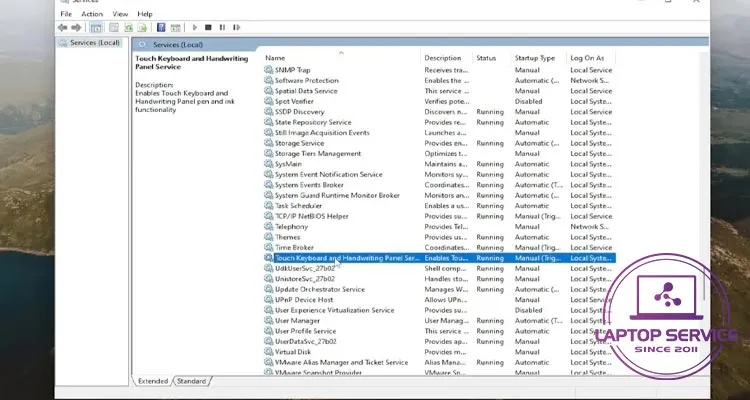Viewport: 750px width, 400px height.
Task: Sort services by Name column header
Action: 275,58
